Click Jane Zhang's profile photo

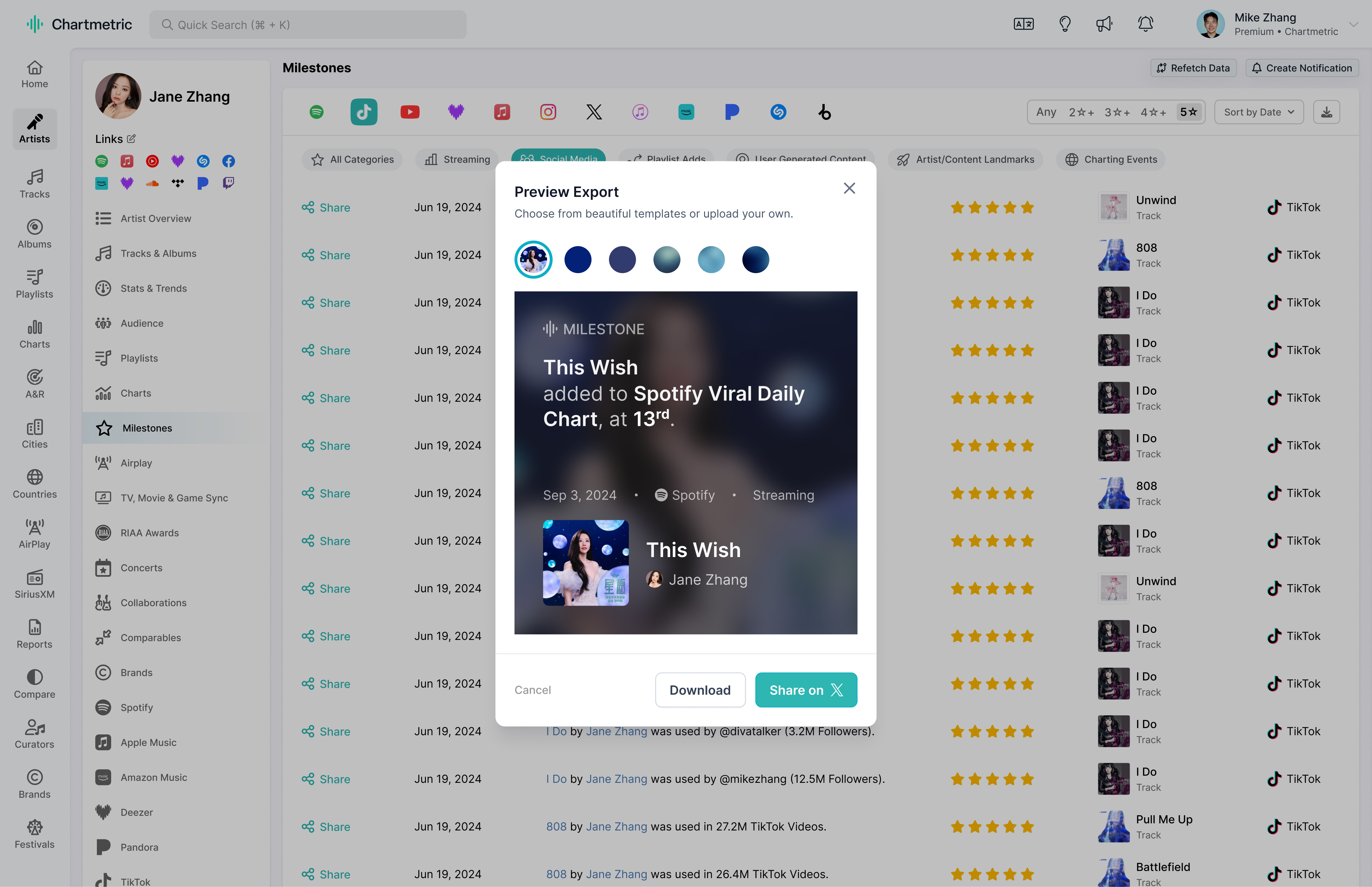[x=118, y=96]
